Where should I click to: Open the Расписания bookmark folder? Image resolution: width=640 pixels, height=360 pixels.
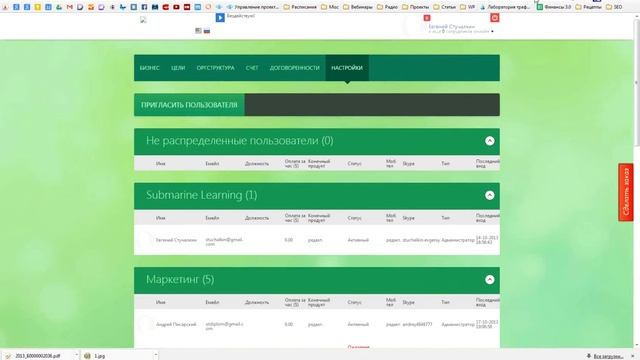click(x=300, y=7)
